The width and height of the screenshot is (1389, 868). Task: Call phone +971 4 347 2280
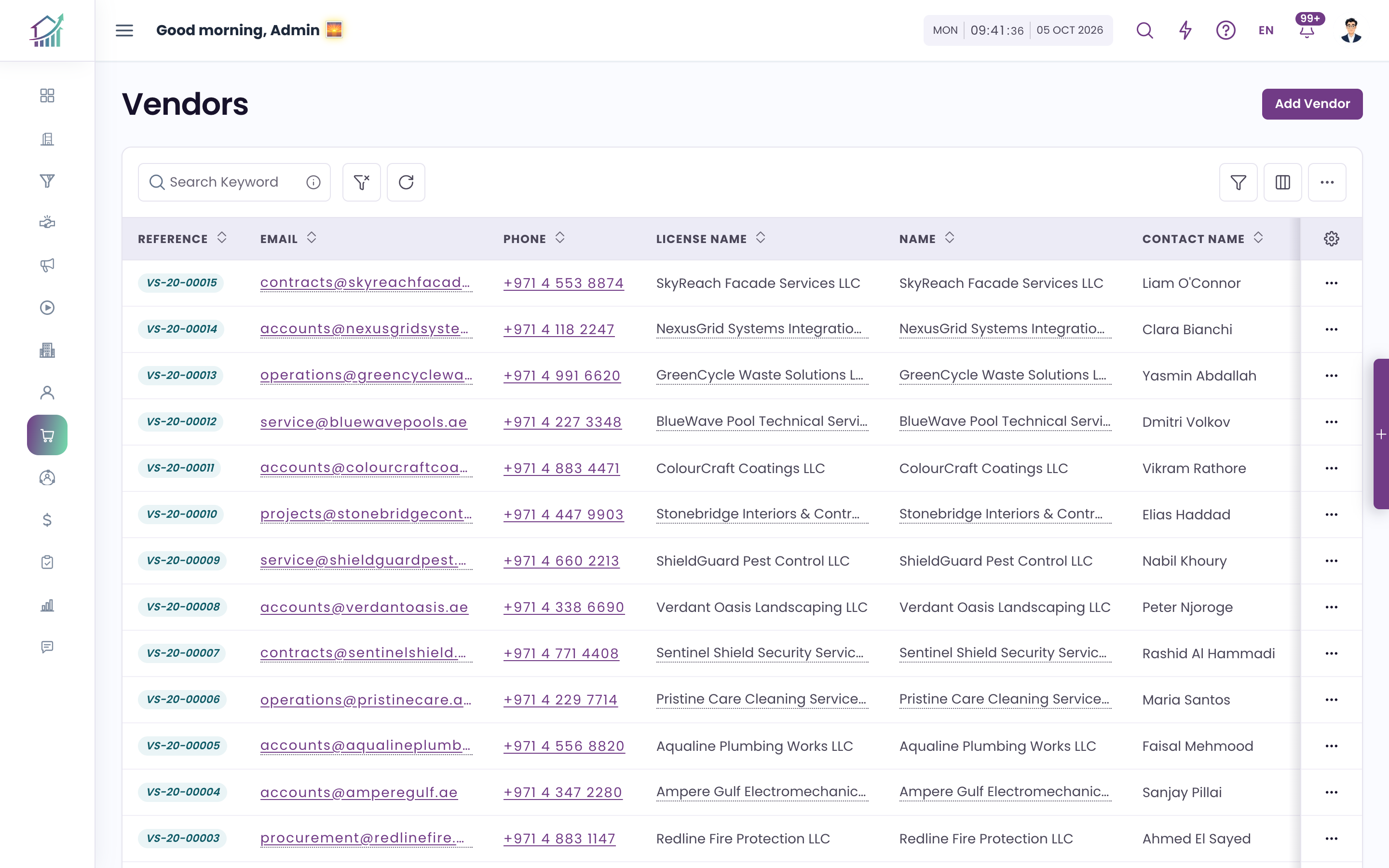[x=562, y=792]
